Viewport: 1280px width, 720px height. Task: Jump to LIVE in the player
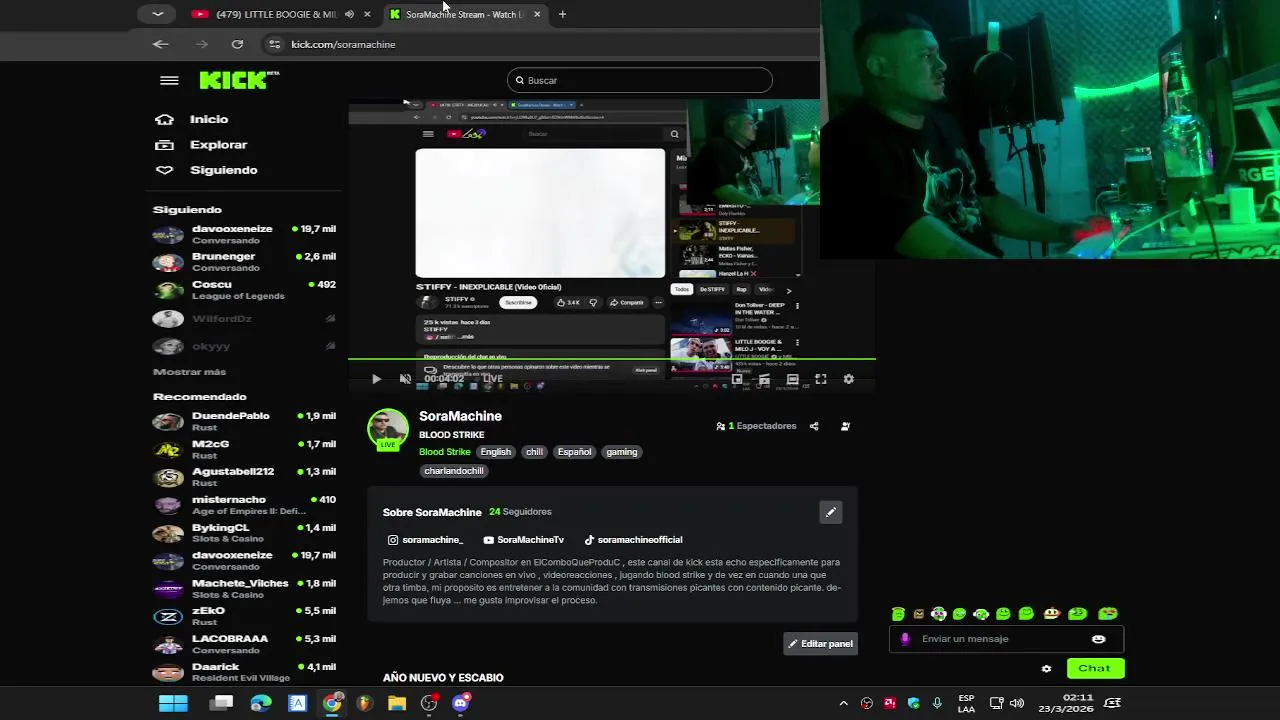click(493, 379)
